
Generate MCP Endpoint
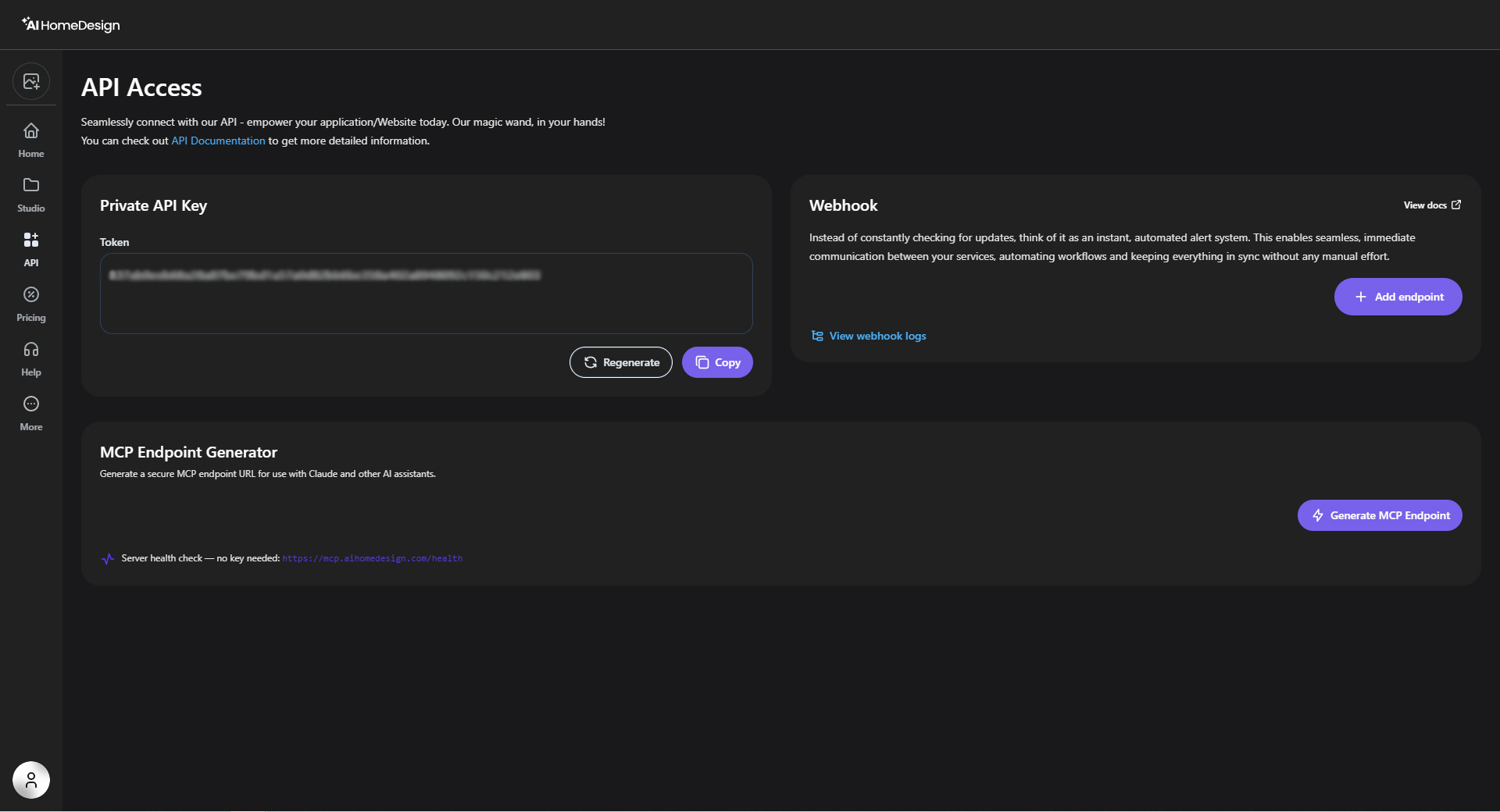1380,515
